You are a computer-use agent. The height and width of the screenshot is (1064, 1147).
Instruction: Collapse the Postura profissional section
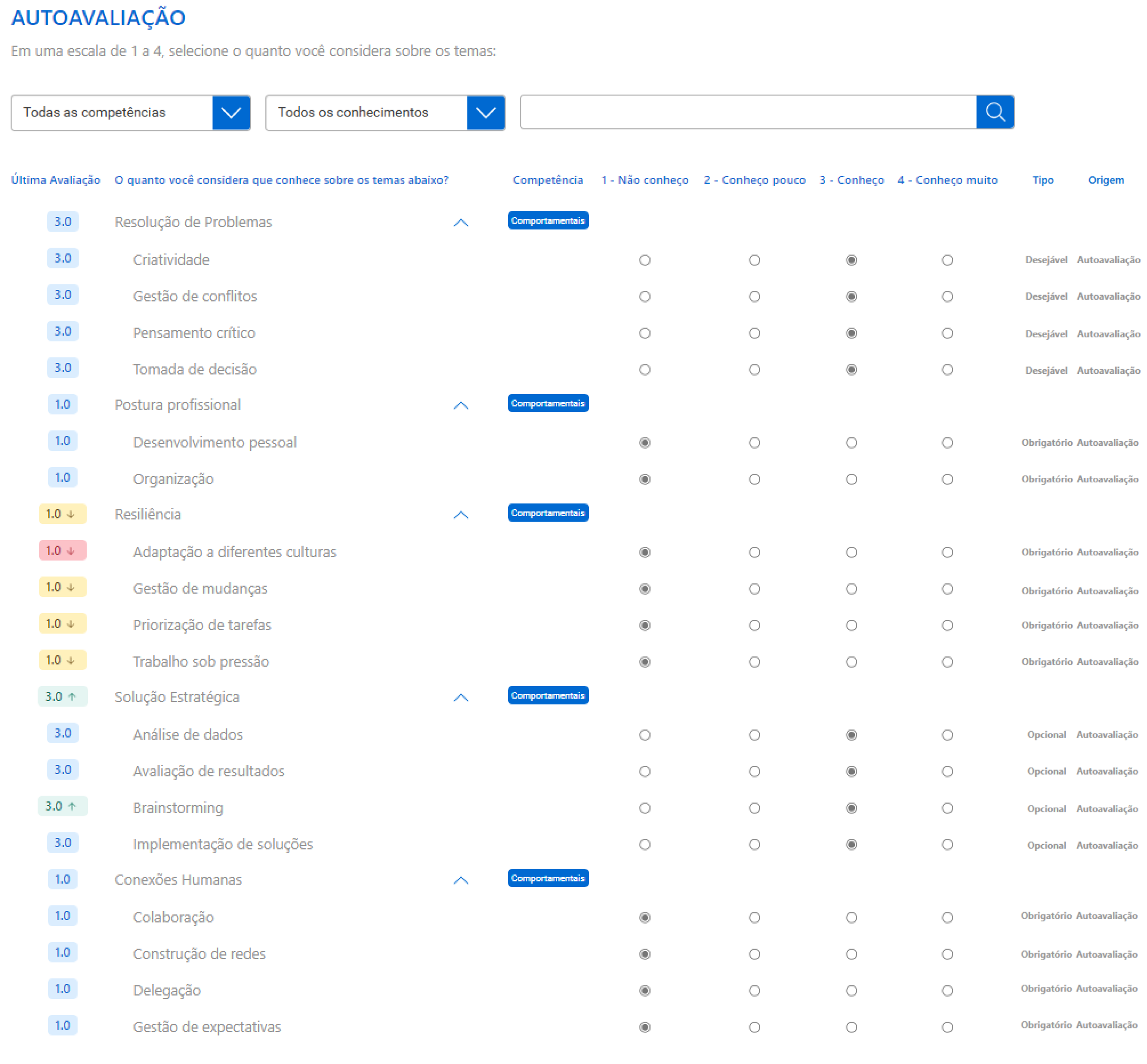tap(461, 405)
